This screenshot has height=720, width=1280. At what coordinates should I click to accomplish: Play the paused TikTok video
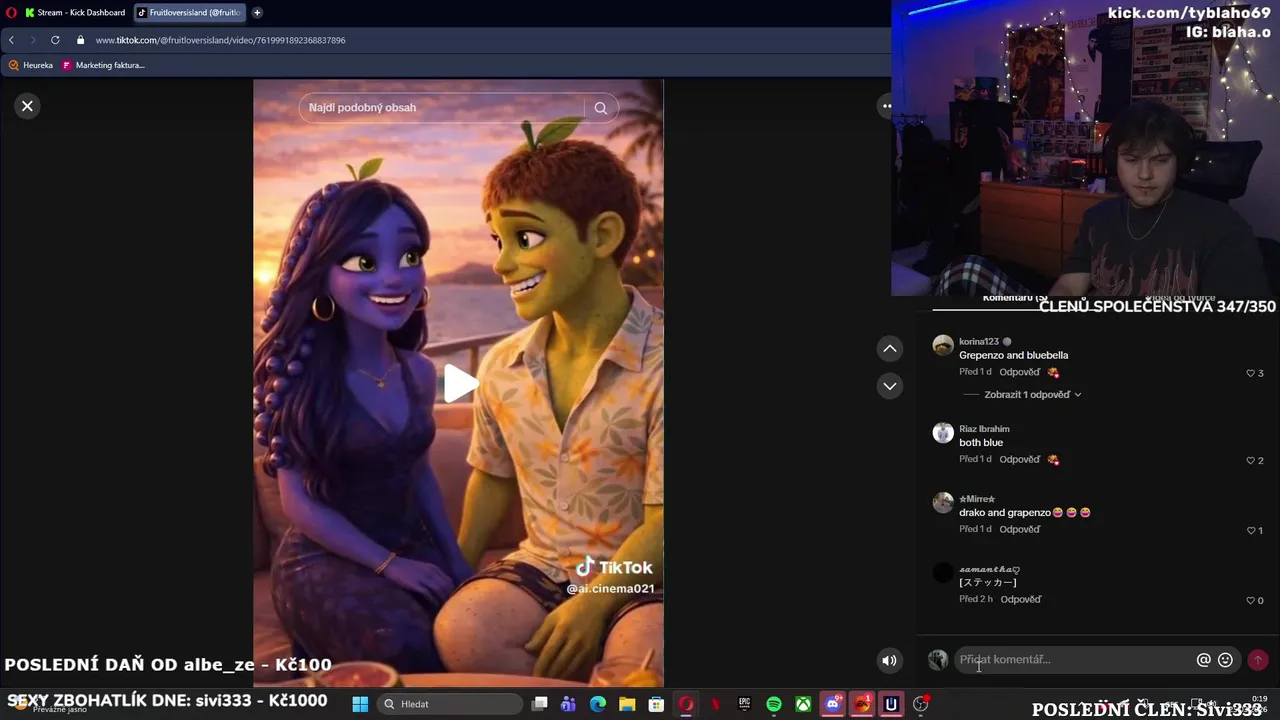(460, 383)
